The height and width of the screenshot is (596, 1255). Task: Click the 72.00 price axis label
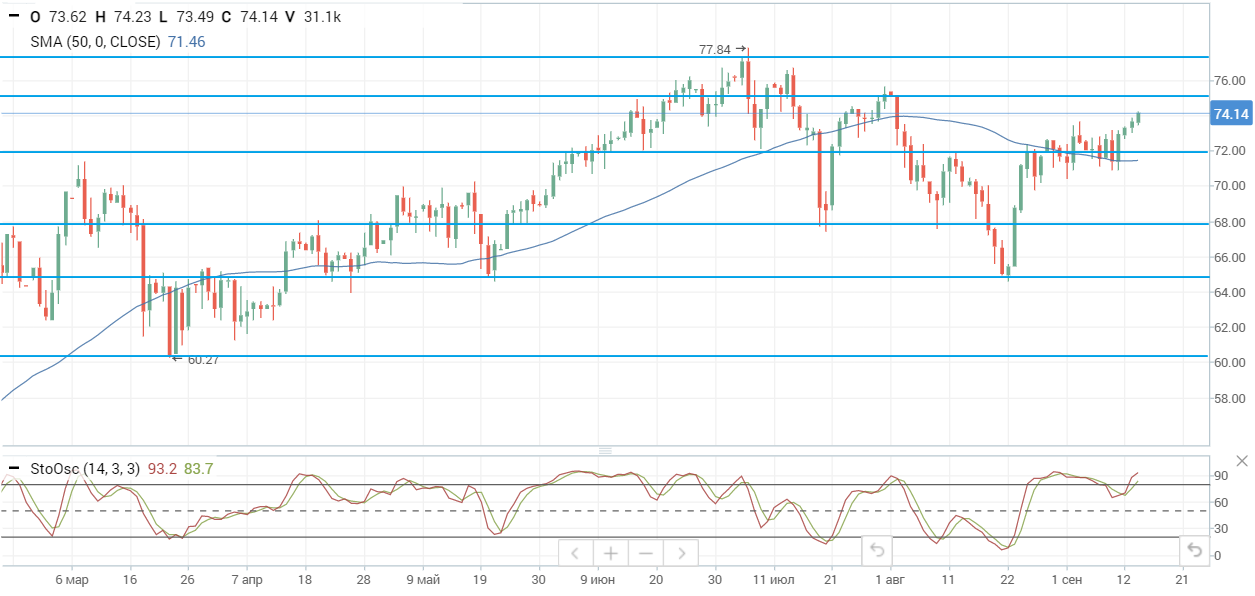[1229, 150]
